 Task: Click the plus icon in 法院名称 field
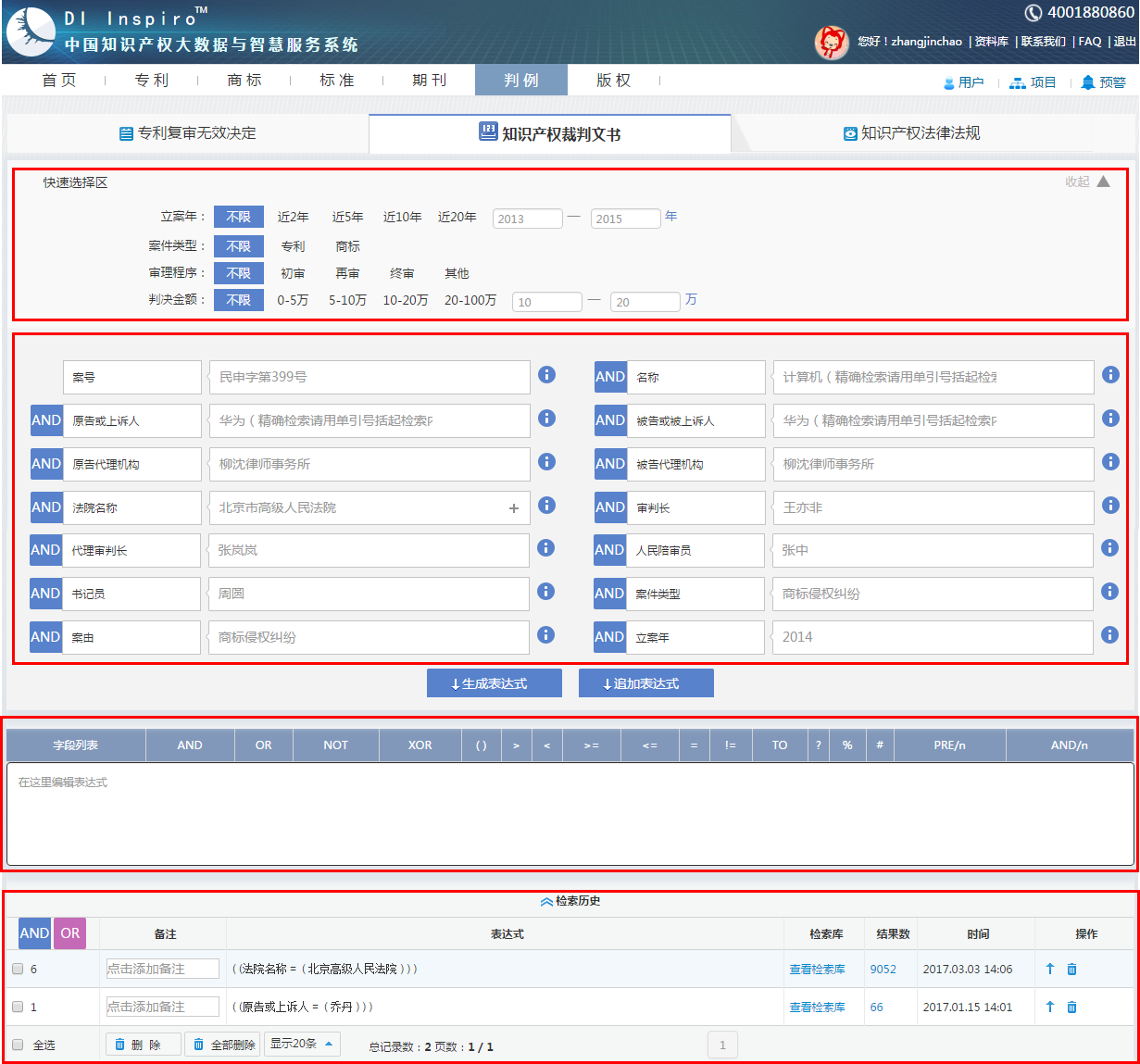pos(514,508)
